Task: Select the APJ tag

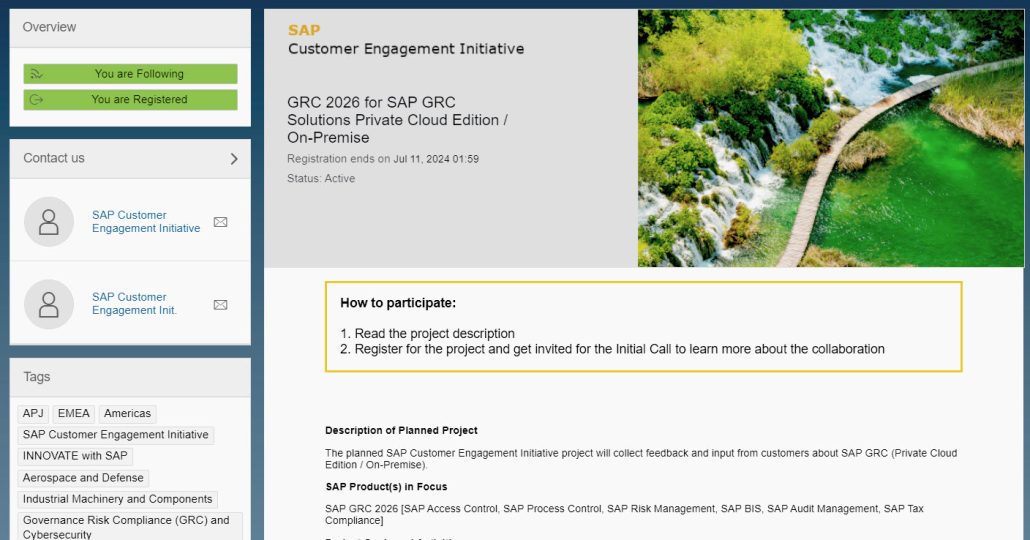Action: coord(33,414)
